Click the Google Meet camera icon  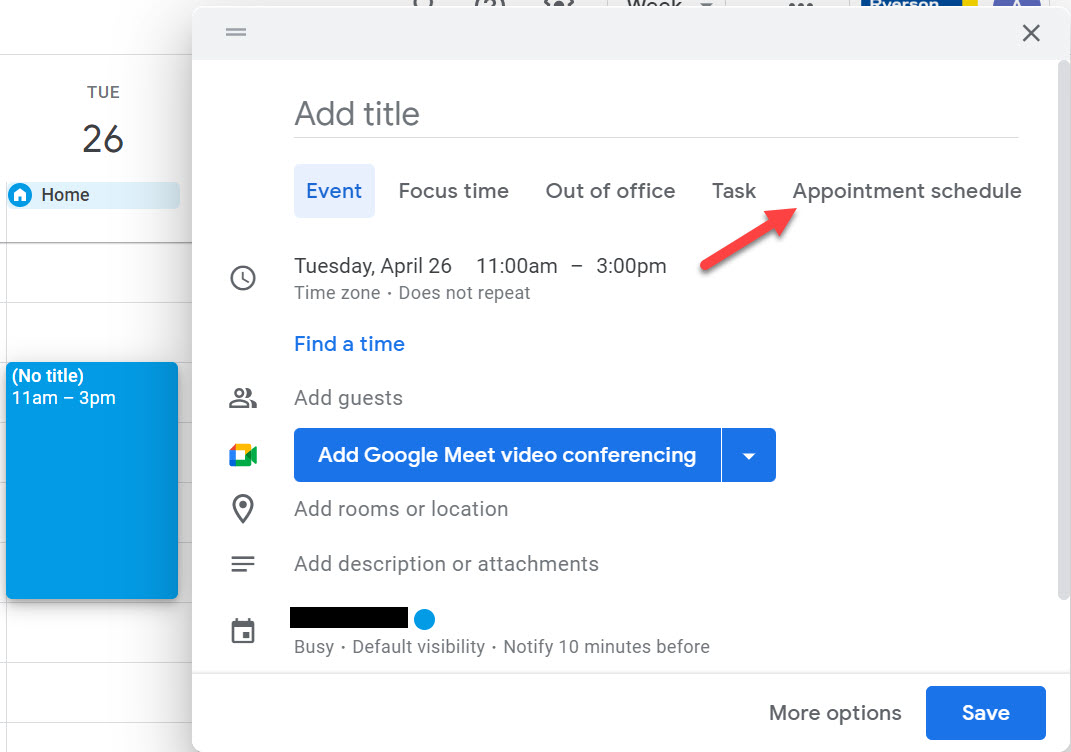[x=243, y=456]
